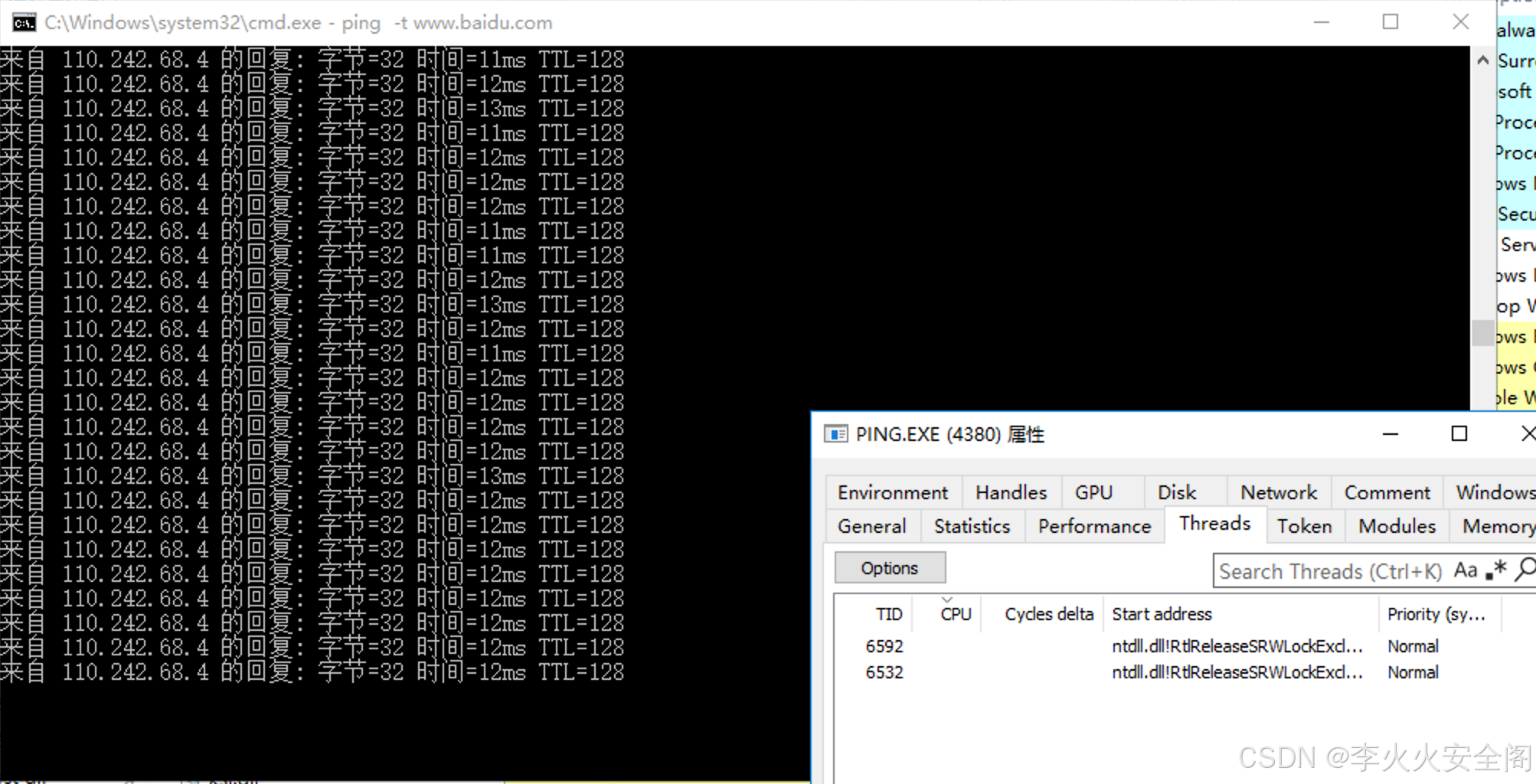Select the Threads tab
The image size is (1536, 784).
click(1214, 524)
